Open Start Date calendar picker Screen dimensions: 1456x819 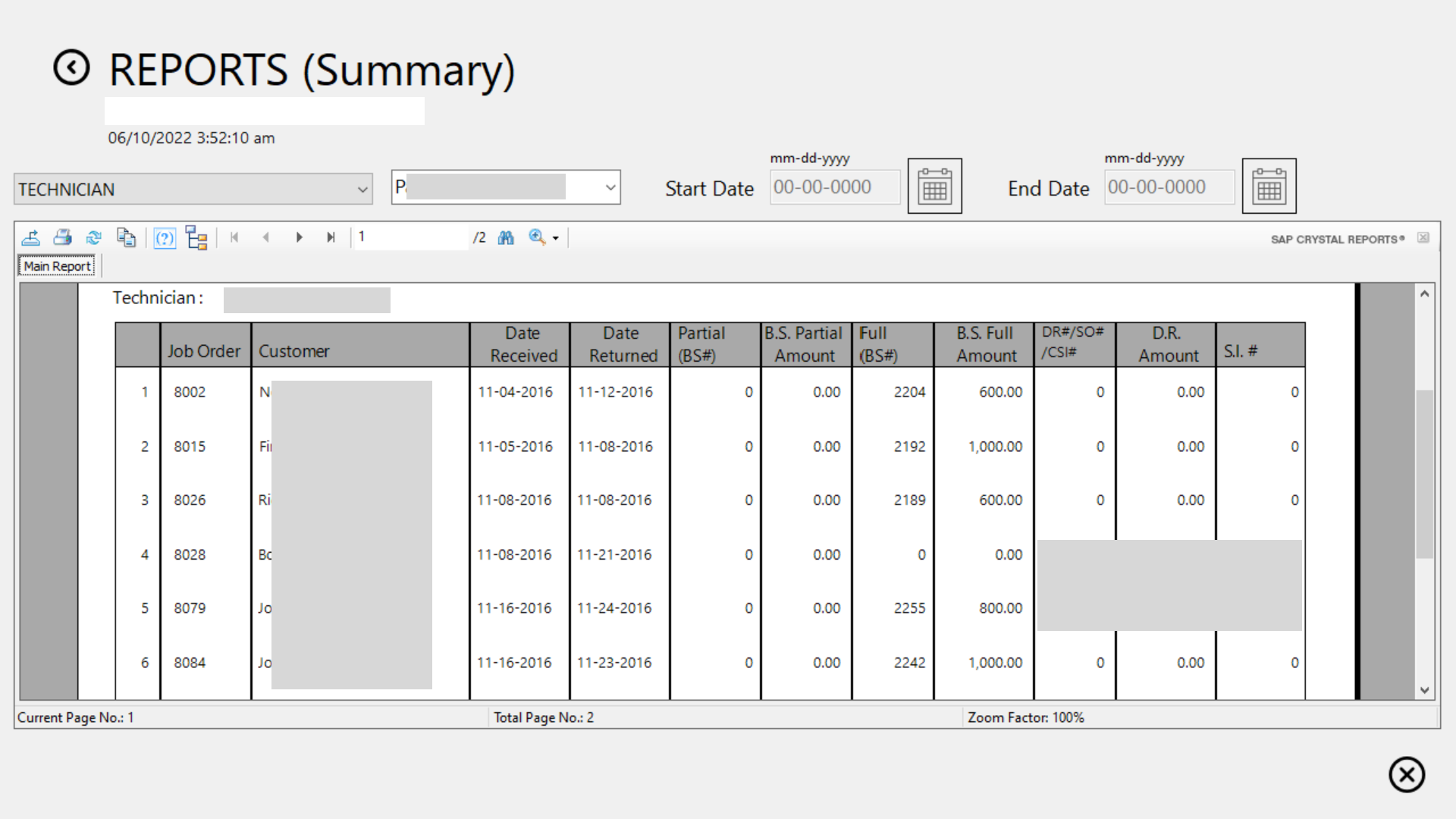934,186
